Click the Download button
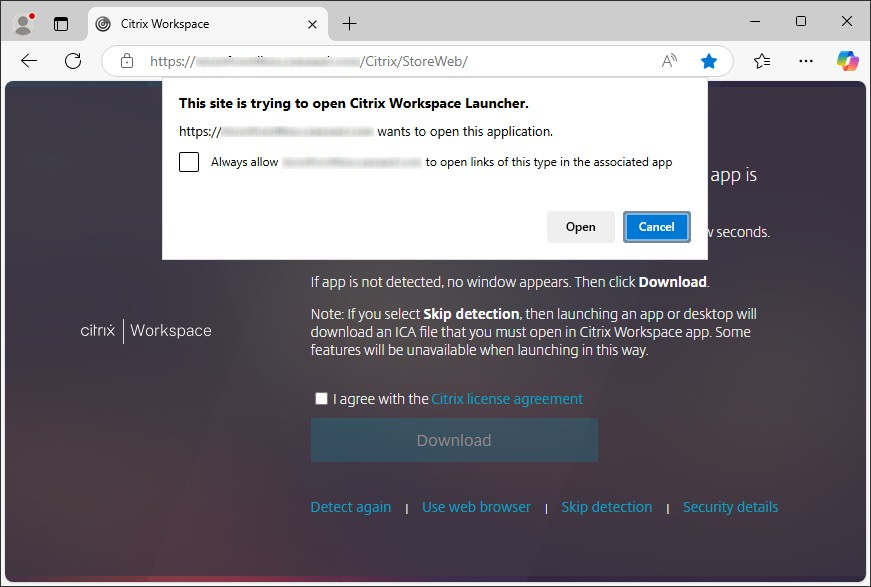 (454, 440)
